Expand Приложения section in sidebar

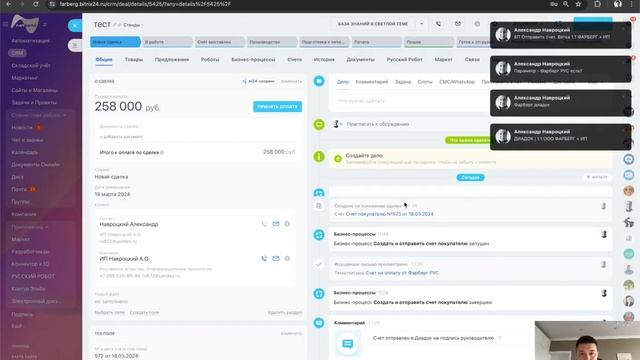pyautogui.click(x=29, y=227)
